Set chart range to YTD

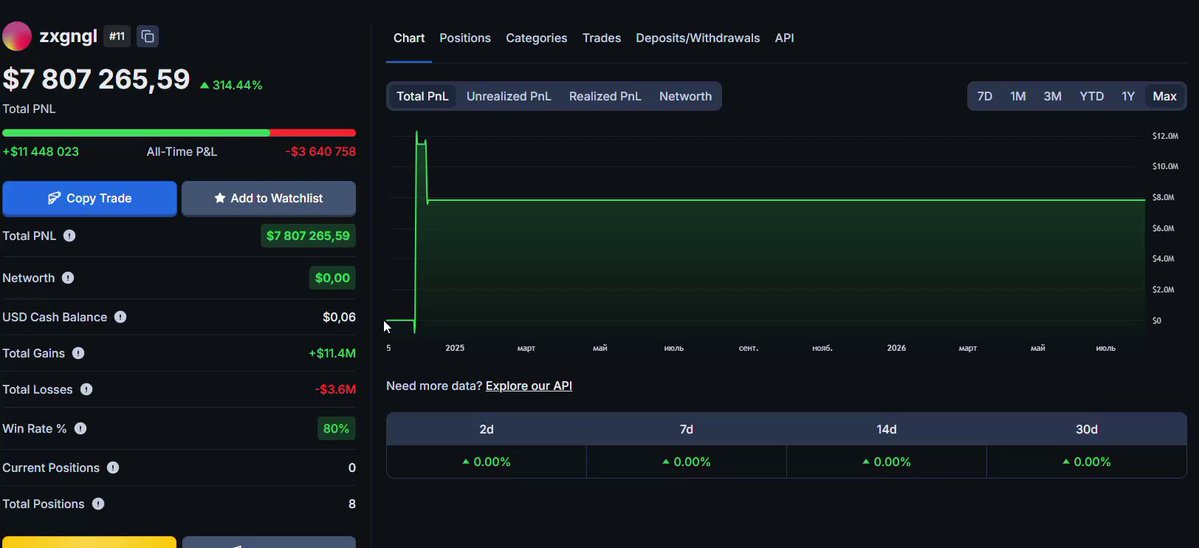pos(1091,96)
